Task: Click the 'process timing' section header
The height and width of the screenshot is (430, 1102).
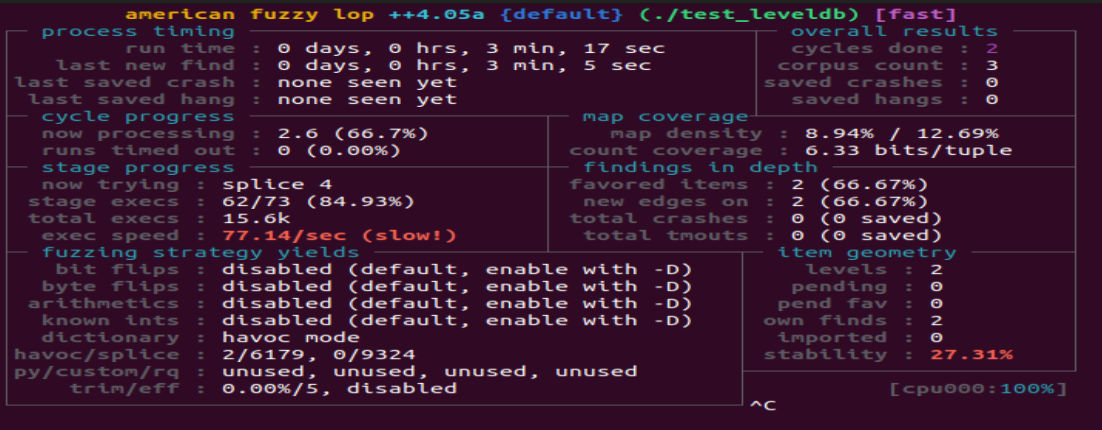Action: point(138,31)
